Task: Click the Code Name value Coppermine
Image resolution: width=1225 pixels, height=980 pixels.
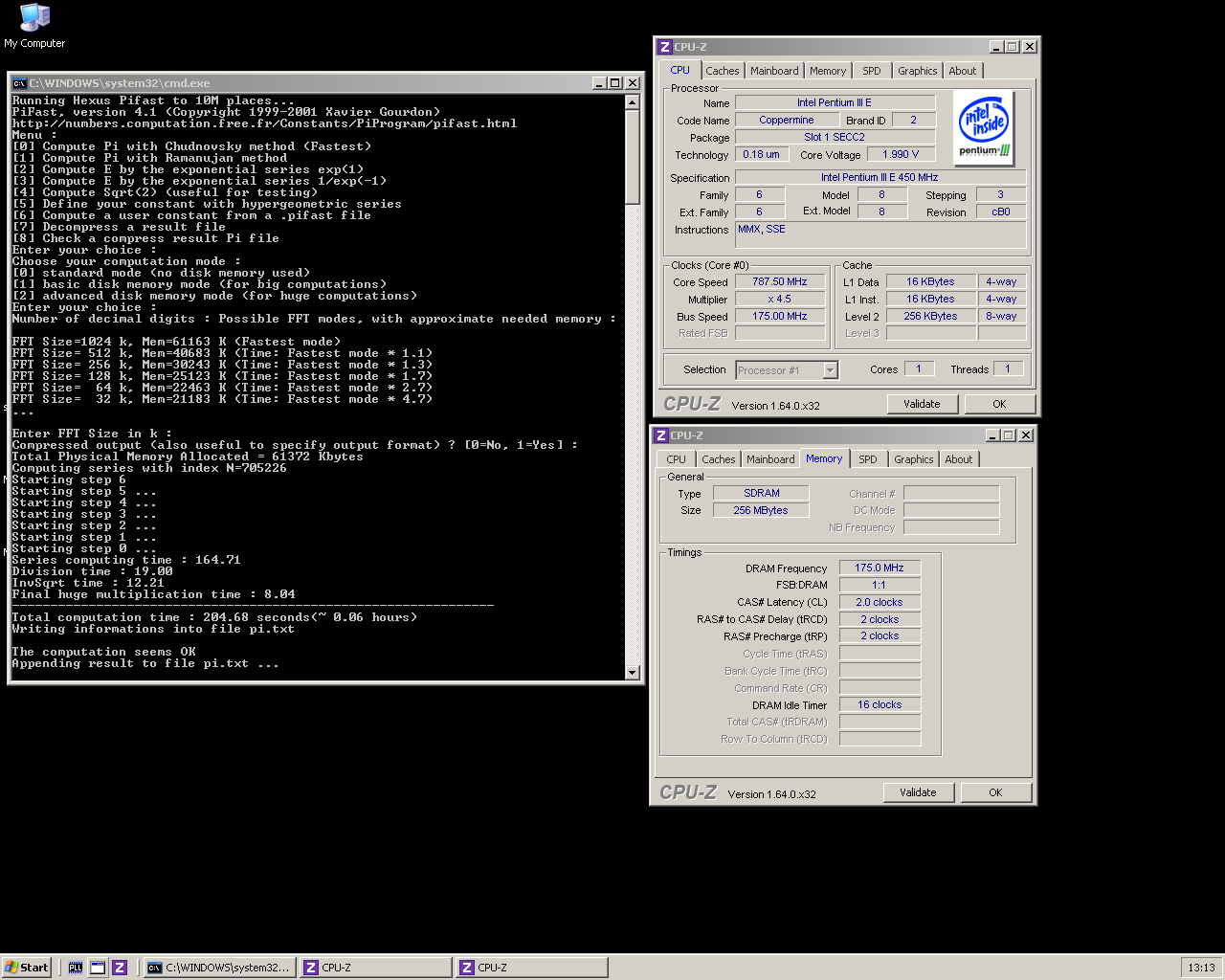Action: (787, 120)
